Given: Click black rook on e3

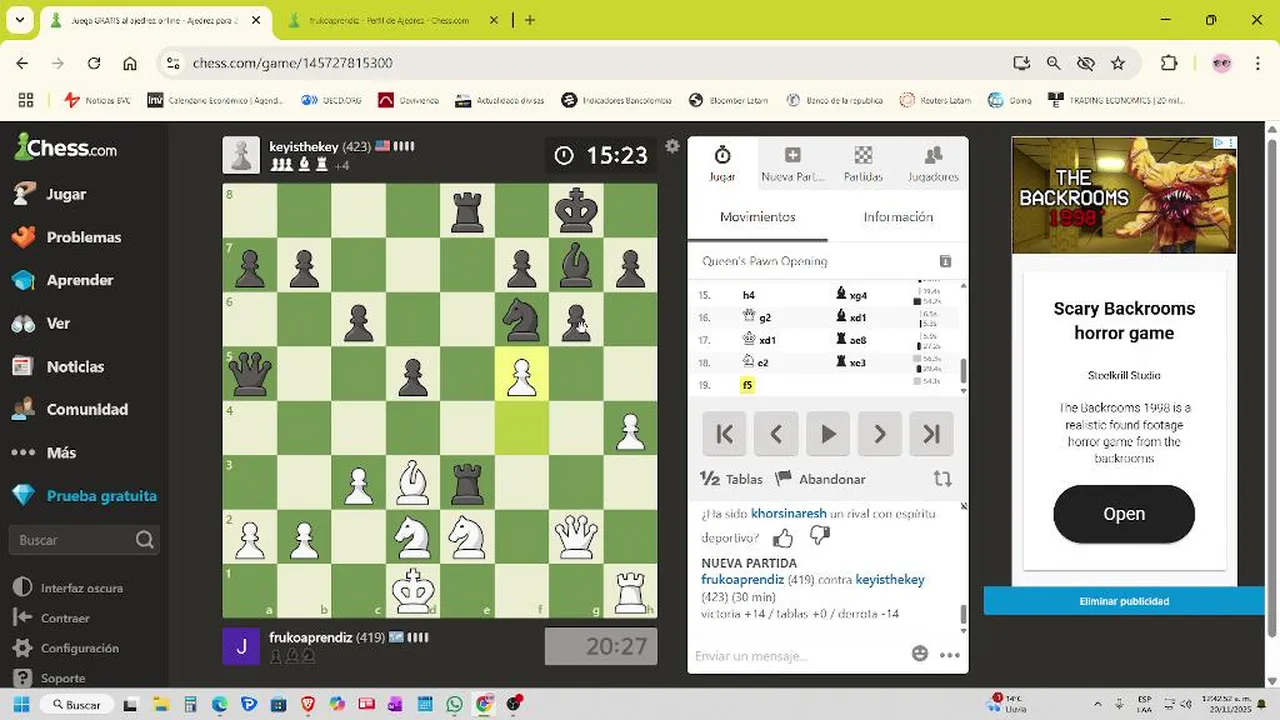Looking at the screenshot, I should click(x=467, y=483).
